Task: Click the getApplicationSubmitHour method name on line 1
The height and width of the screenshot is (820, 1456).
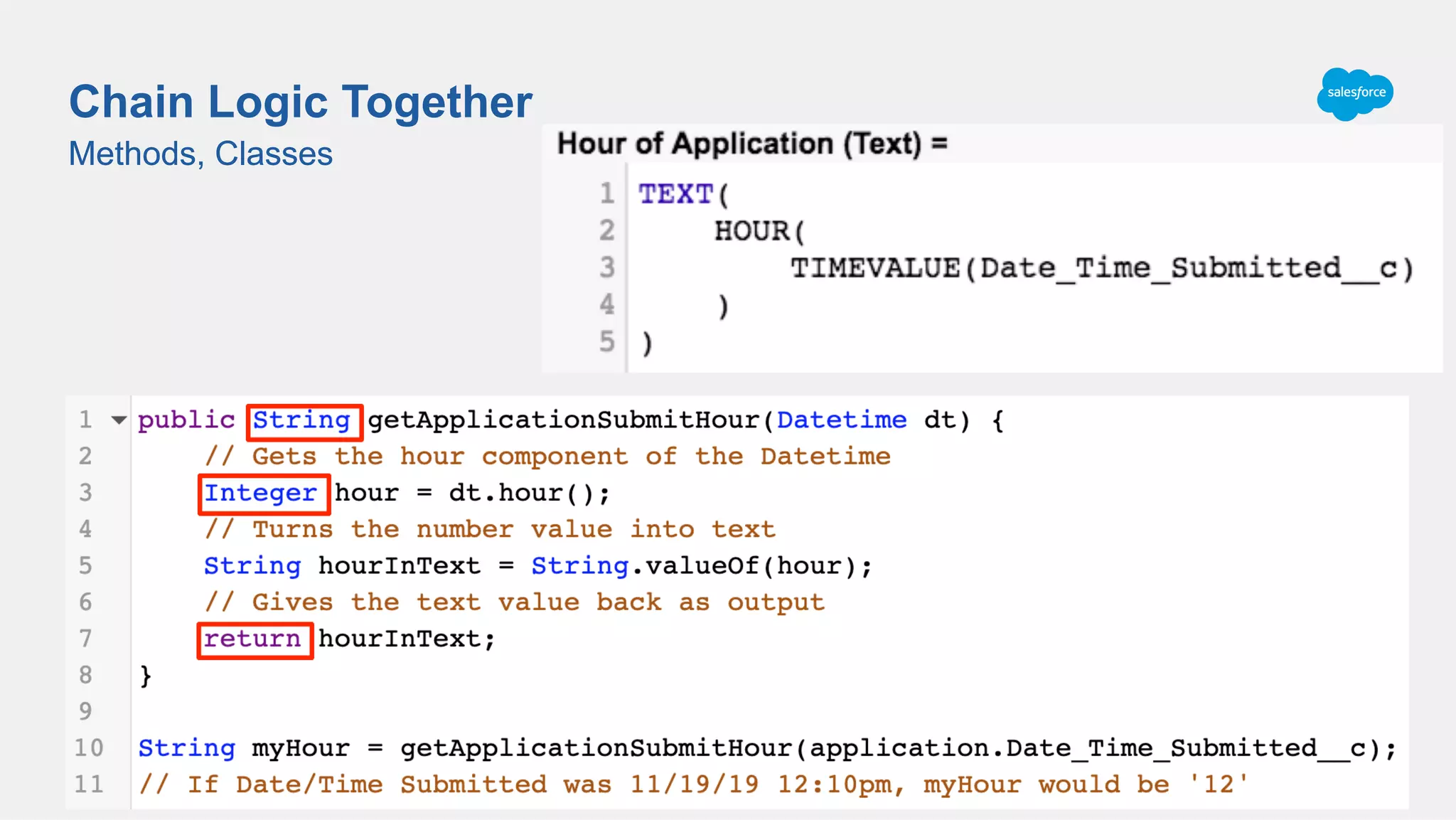Action: coord(564,420)
